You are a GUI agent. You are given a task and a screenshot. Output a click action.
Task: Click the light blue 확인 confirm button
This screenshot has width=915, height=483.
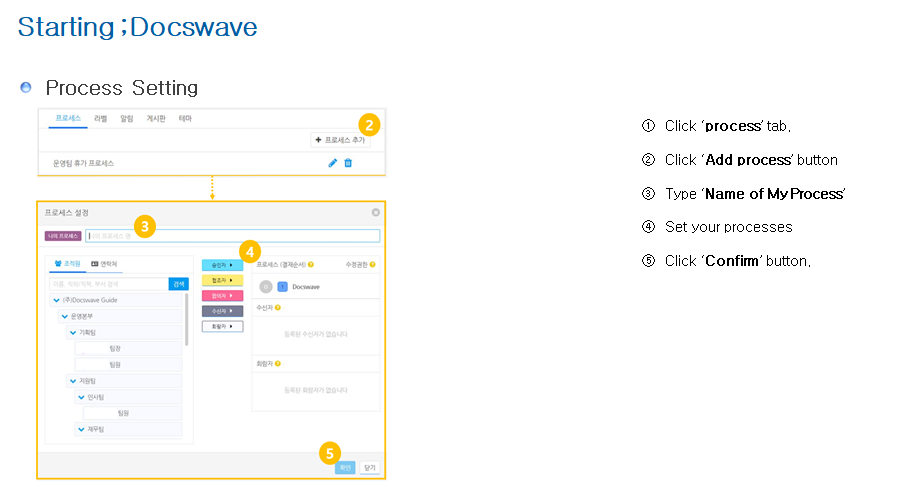[x=345, y=468]
